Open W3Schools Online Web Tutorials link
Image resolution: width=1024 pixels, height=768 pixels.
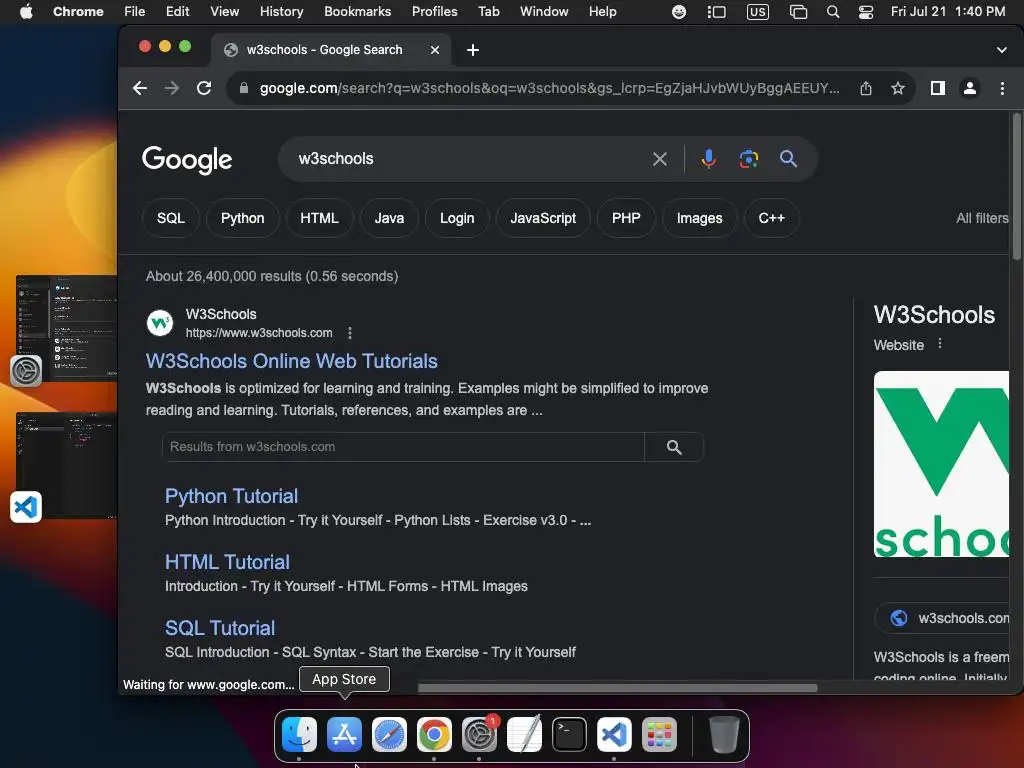point(291,361)
